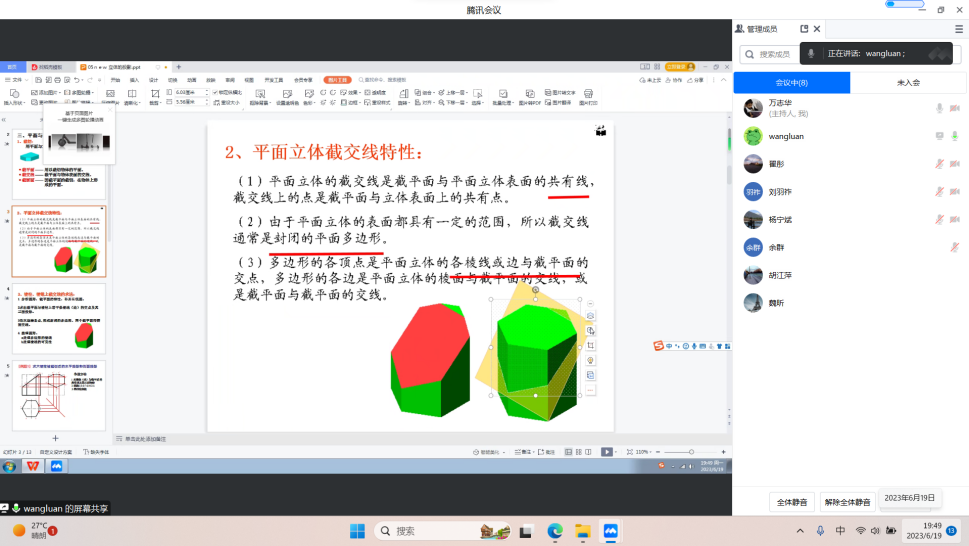Switch to the 未入会 tab
Screen dimensions: 969x546
908,82
